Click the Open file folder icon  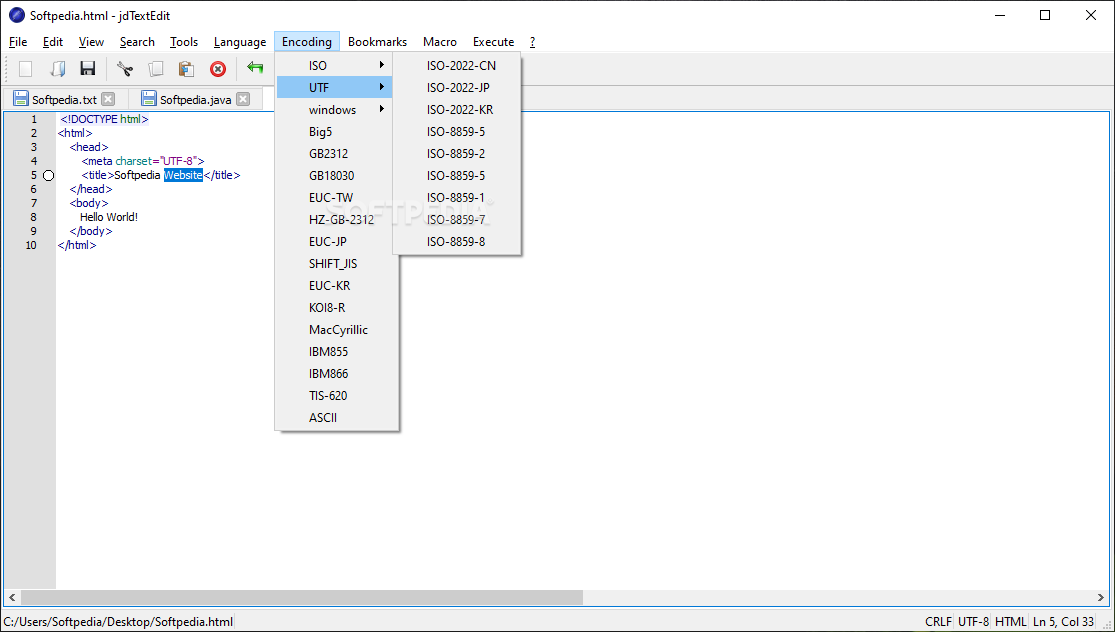pyautogui.click(x=57, y=68)
